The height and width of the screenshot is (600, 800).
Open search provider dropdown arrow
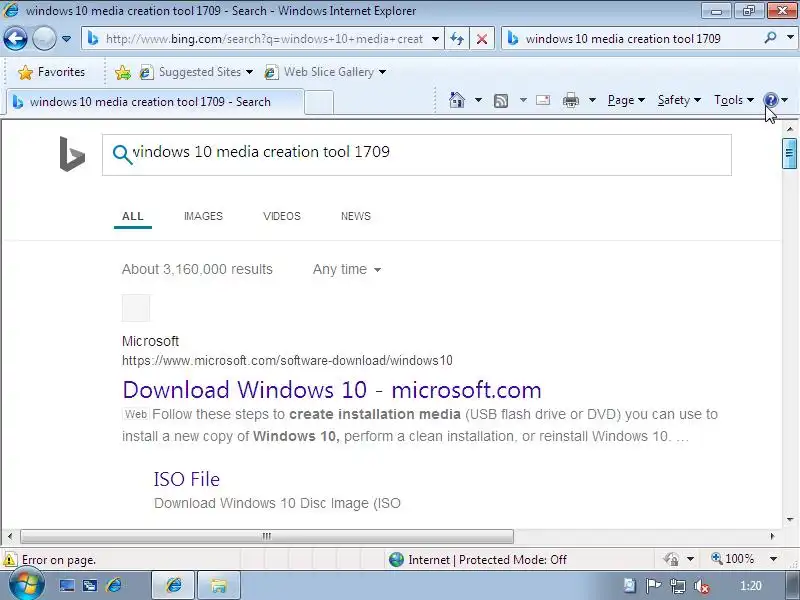(x=790, y=38)
